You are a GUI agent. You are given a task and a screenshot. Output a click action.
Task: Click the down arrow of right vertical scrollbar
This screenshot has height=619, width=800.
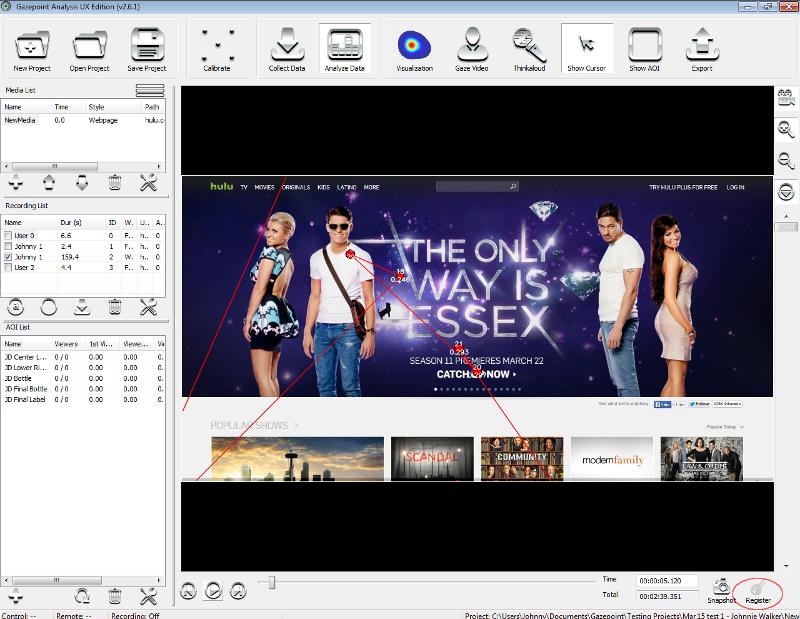coord(786,566)
